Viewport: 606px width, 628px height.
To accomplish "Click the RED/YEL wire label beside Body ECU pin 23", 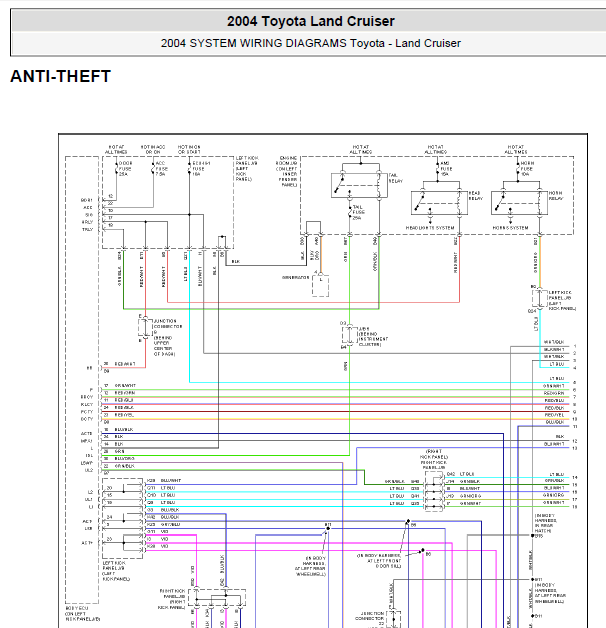I will tap(124, 415).
